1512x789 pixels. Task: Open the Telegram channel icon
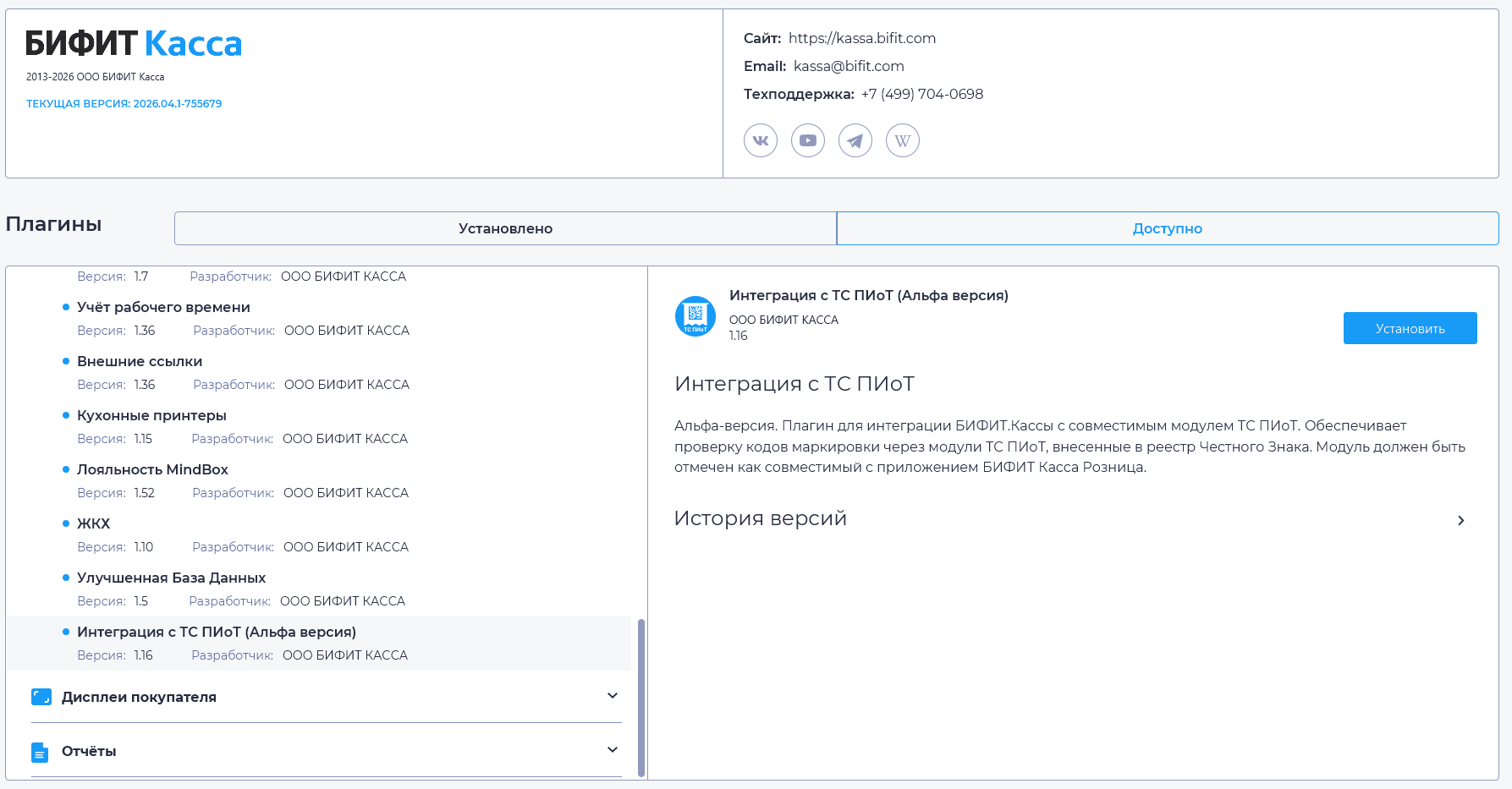pyautogui.click(x=855, y=140)
